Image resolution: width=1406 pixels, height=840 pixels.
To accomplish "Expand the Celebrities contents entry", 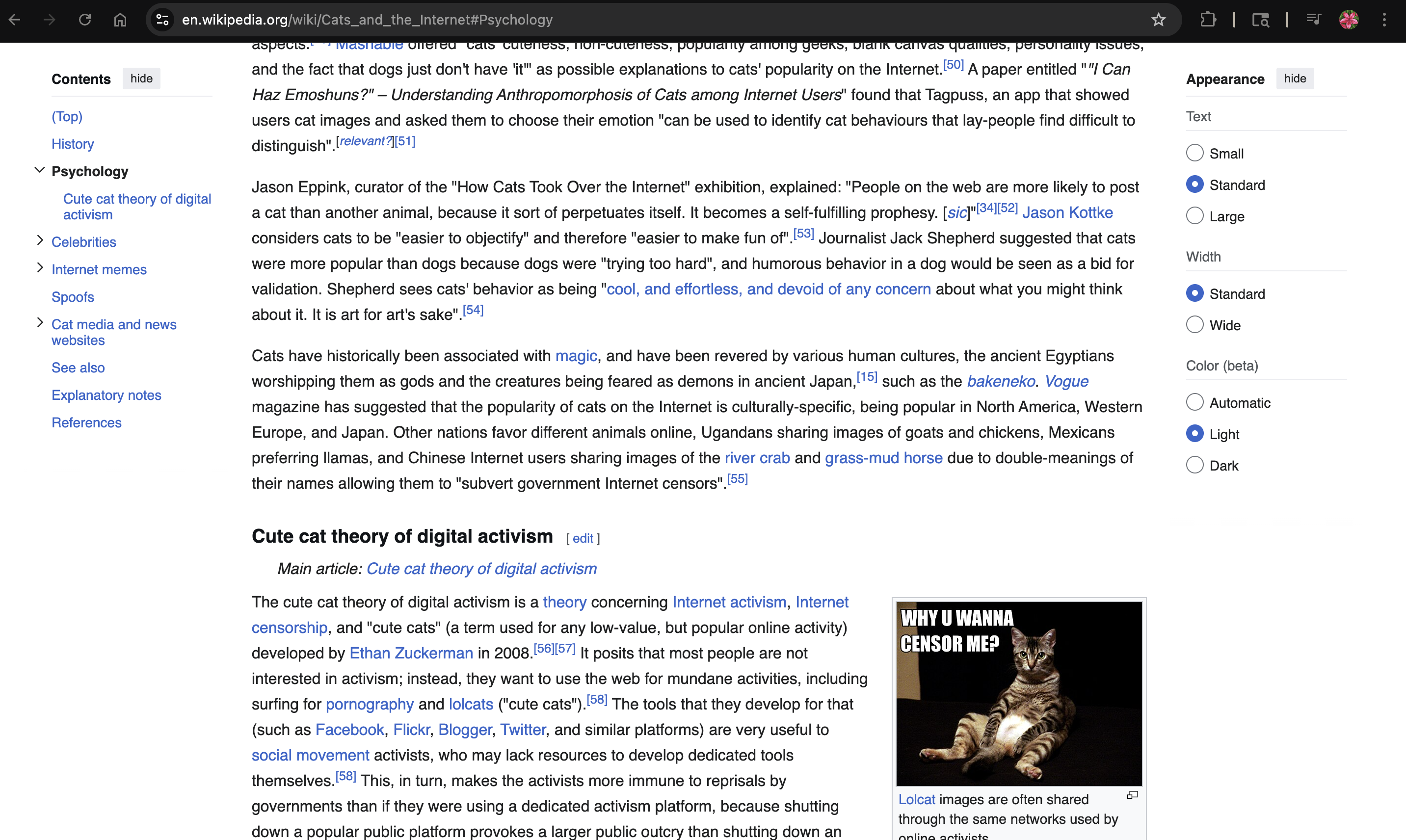I will coord(40,240).
